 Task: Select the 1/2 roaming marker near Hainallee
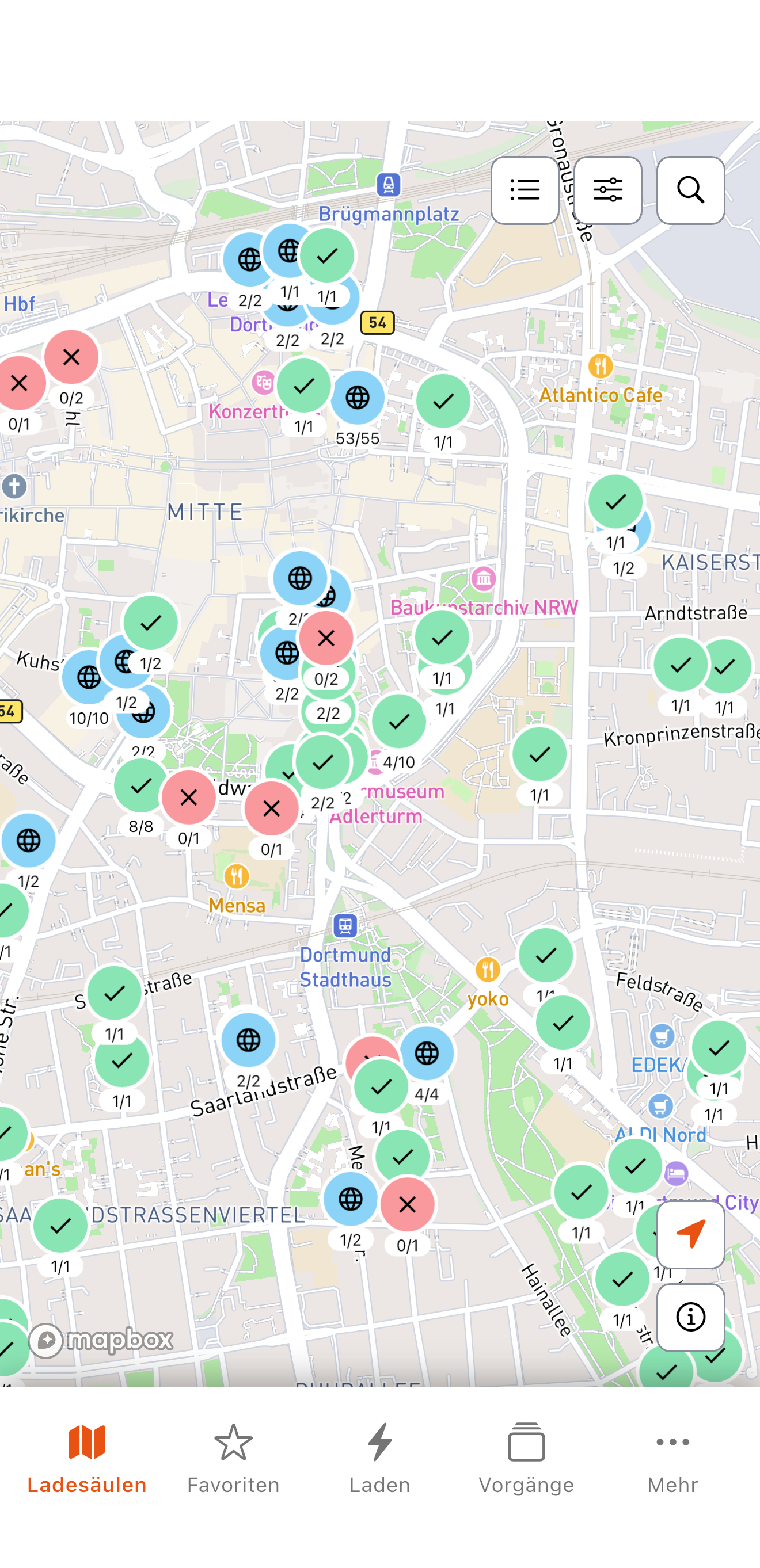tap(350, 1200)
